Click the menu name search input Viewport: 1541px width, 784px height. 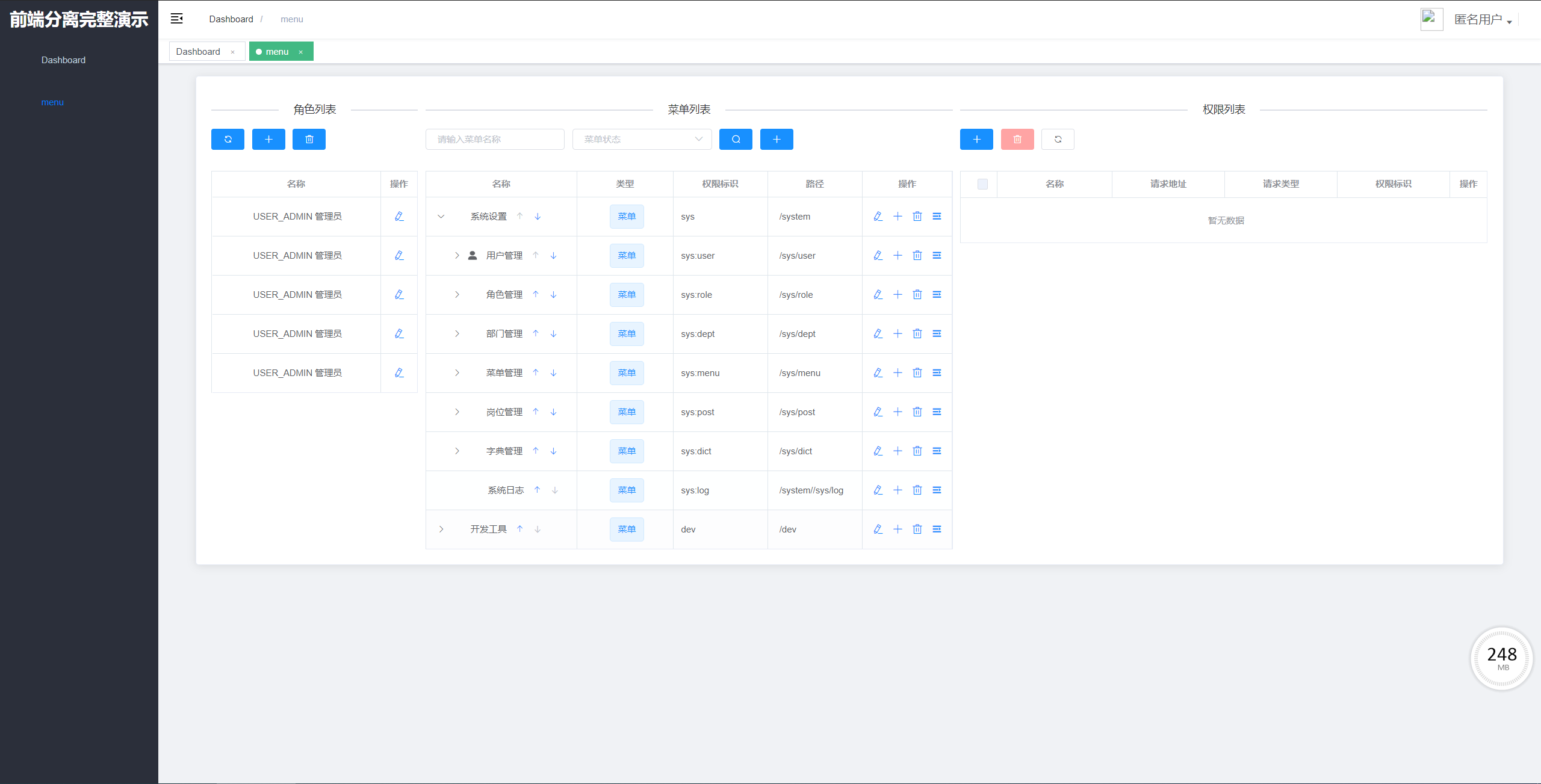coord(494,139)
